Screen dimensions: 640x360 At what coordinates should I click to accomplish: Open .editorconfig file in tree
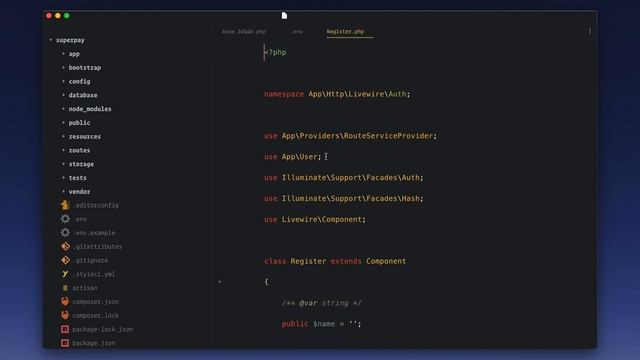[x=96, y=205]
